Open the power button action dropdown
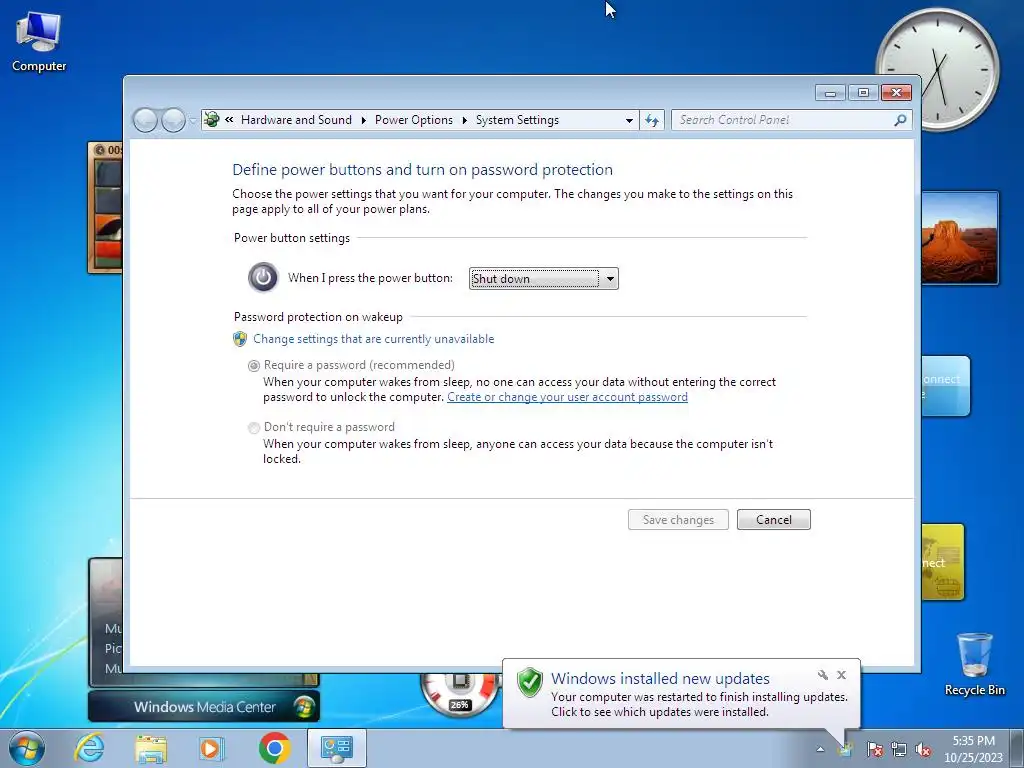Screen dimensions: 1024x768 point(543,279)
